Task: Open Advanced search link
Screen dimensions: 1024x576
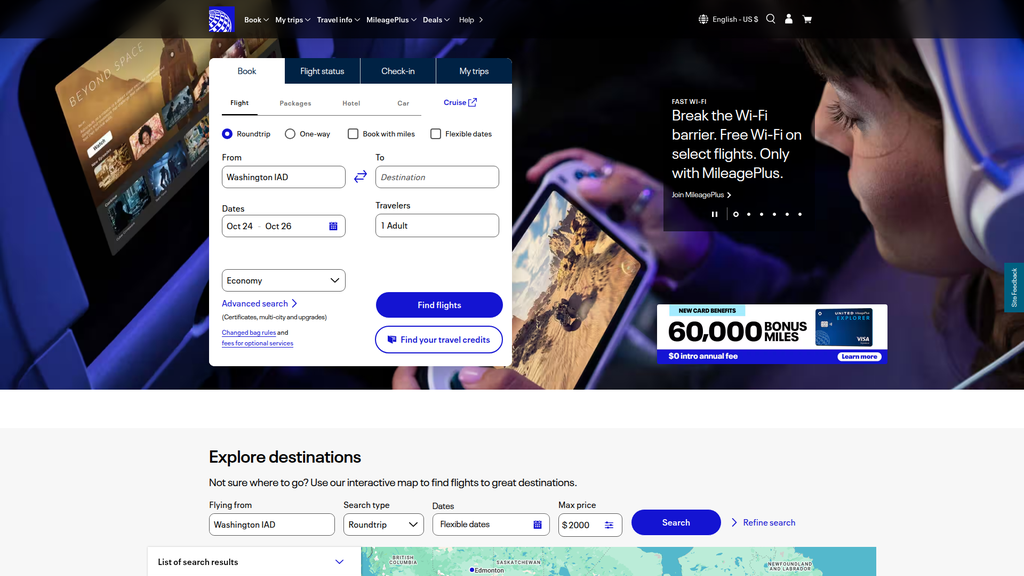Action: click(259, 304)
